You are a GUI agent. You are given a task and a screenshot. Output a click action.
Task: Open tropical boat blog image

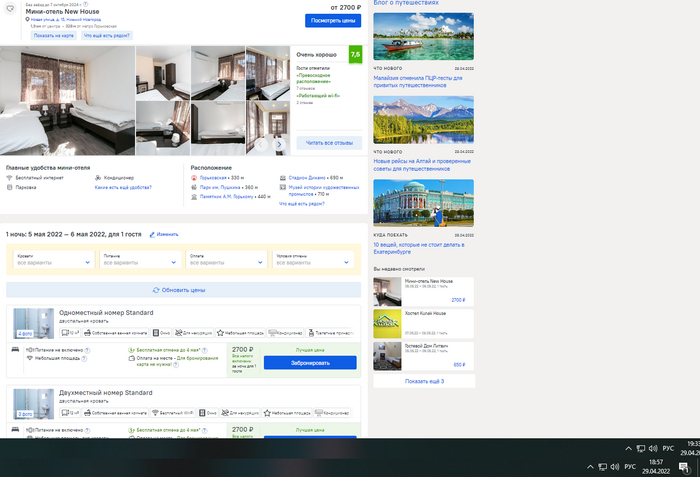click(424, 36)
